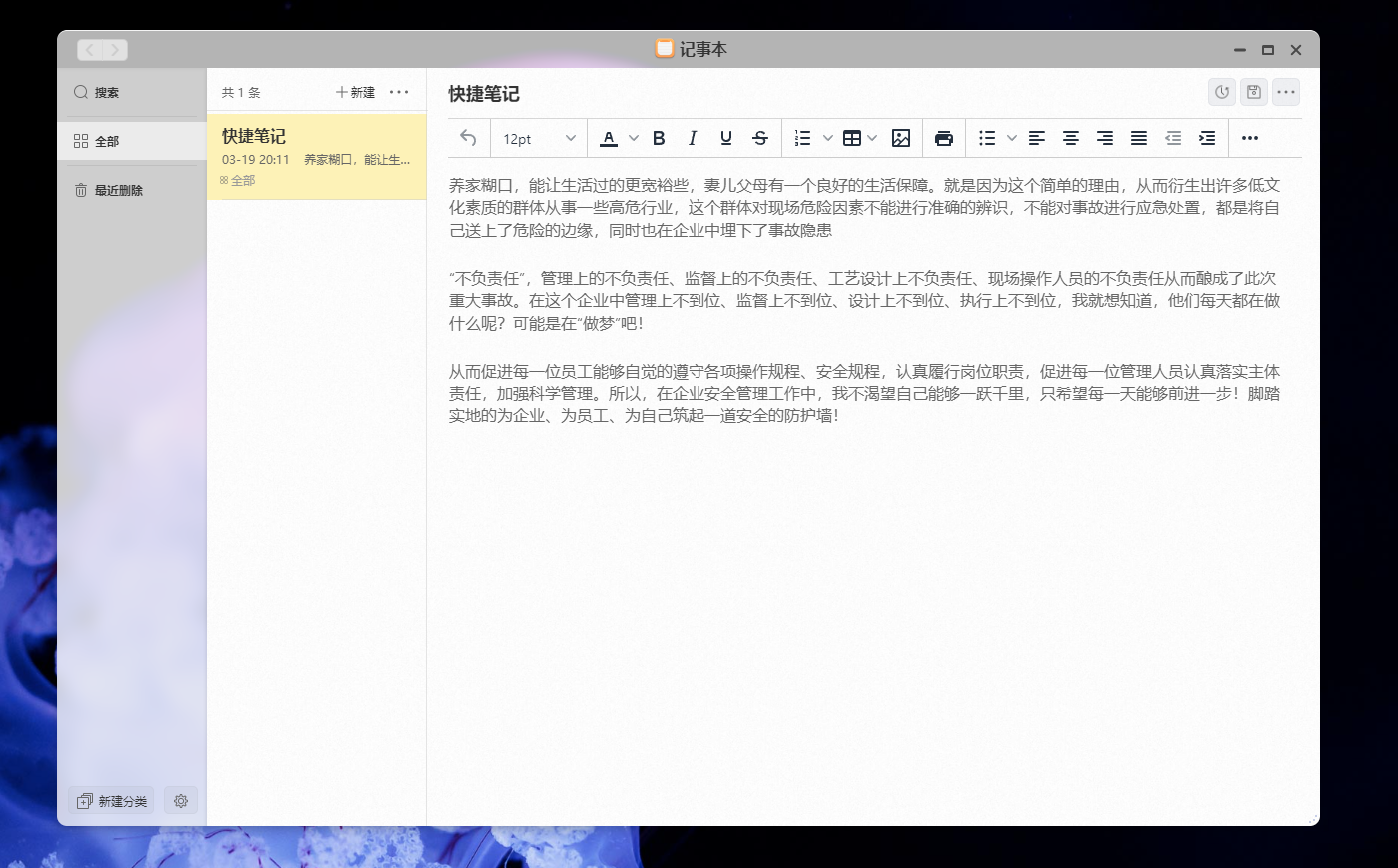Apply italic formatting
Viewport: 1398px width, 868px height.
692,138
